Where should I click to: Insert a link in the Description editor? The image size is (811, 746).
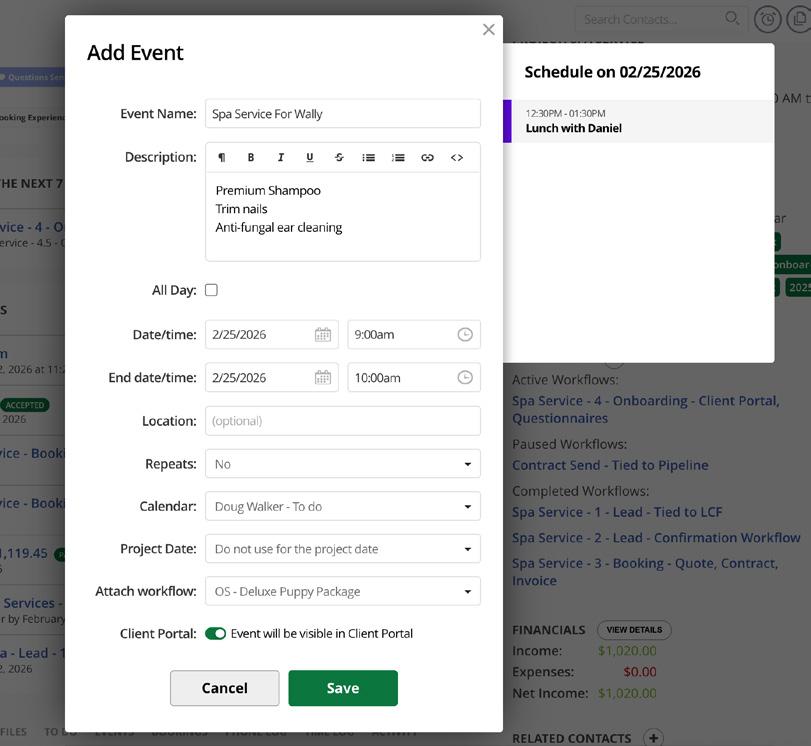tap(427, 158)
